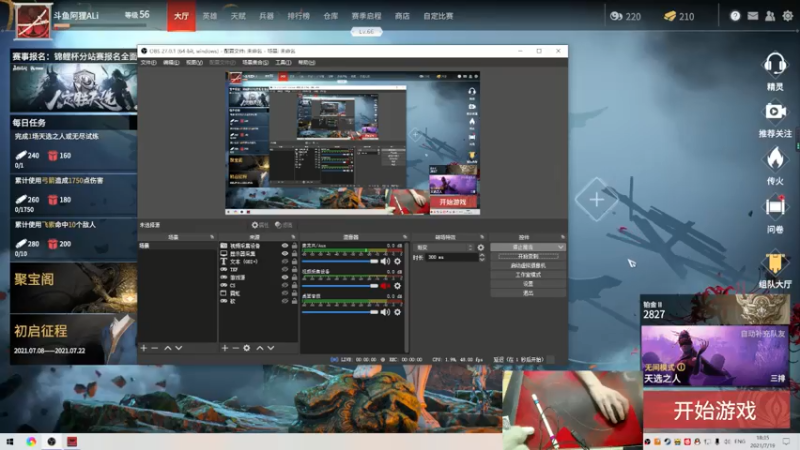Adjust first mixer channel volume slider
The width and height of the screenshot is (800, 450).
pyautogui.click(x=340, y=261)
